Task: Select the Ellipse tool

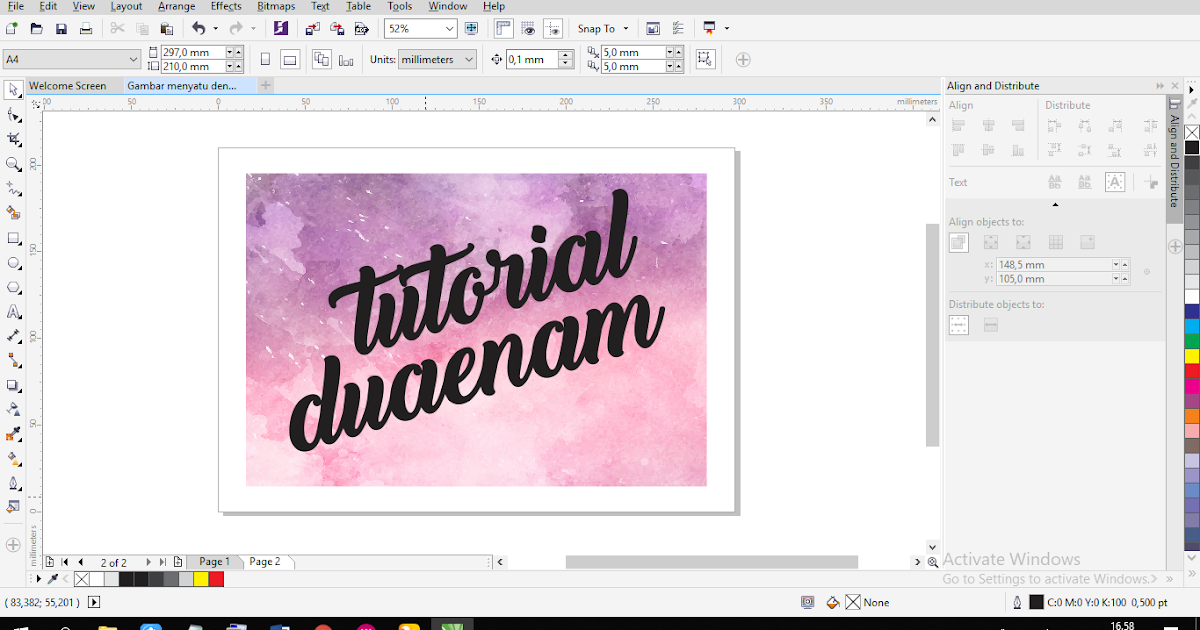Action: (x=14, y=263)
